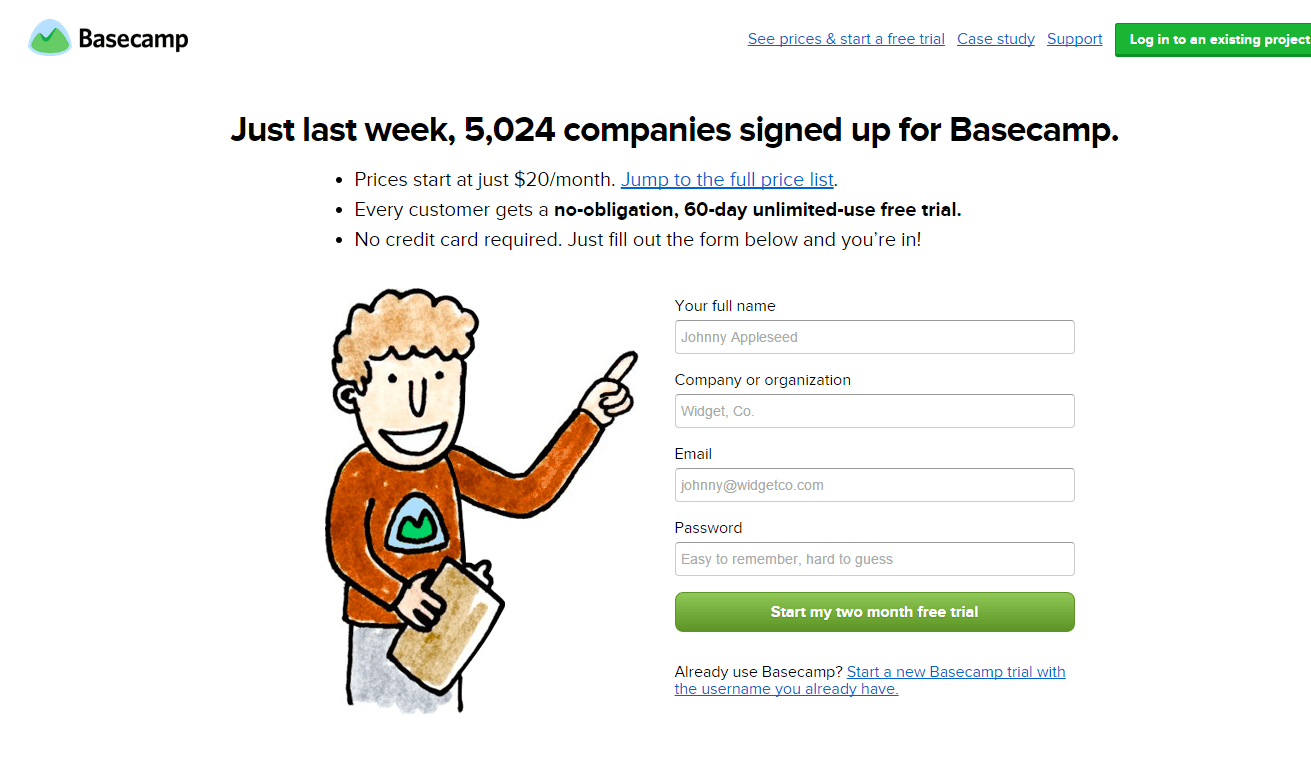Click into the Email text box

click(875, 485)
